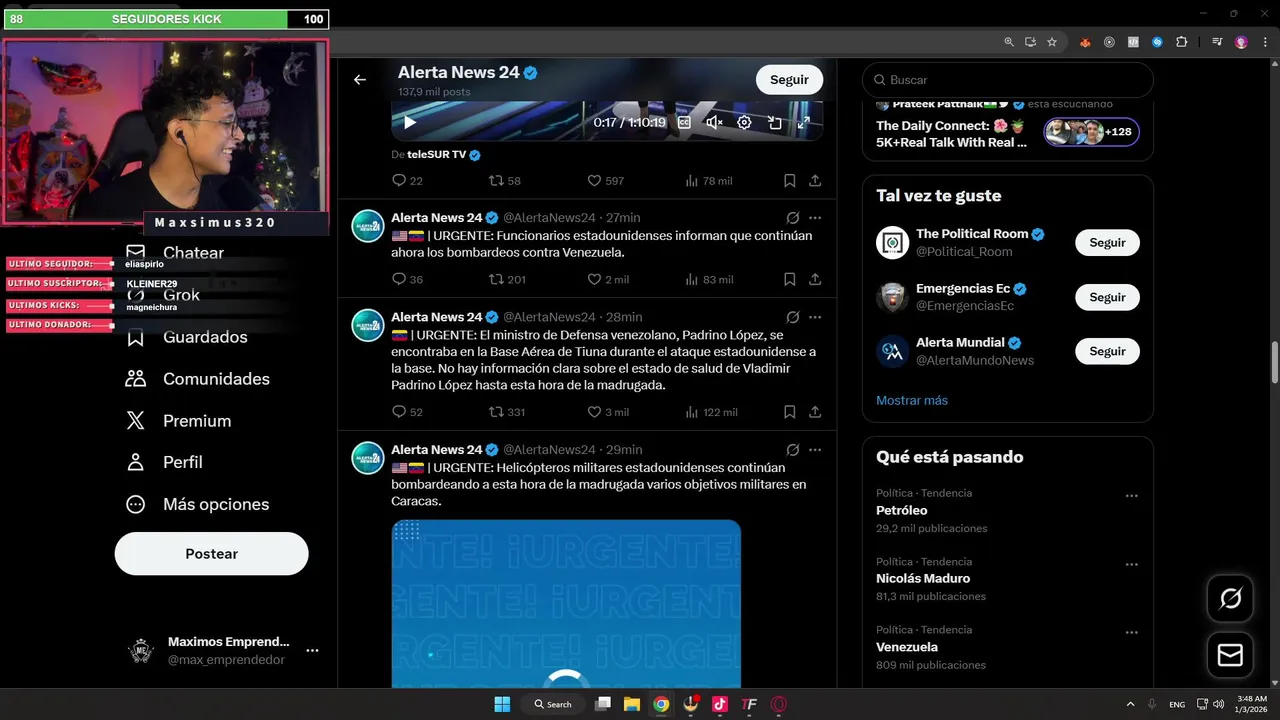
Task: Repost the video post with 58 reposts
Action: [x=504, y=181]
